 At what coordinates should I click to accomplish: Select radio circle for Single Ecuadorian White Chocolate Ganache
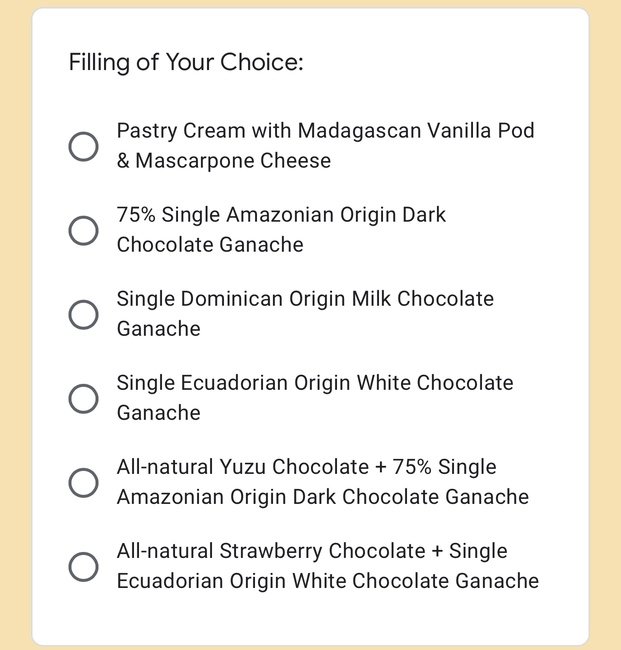click(x=83, y=399)
